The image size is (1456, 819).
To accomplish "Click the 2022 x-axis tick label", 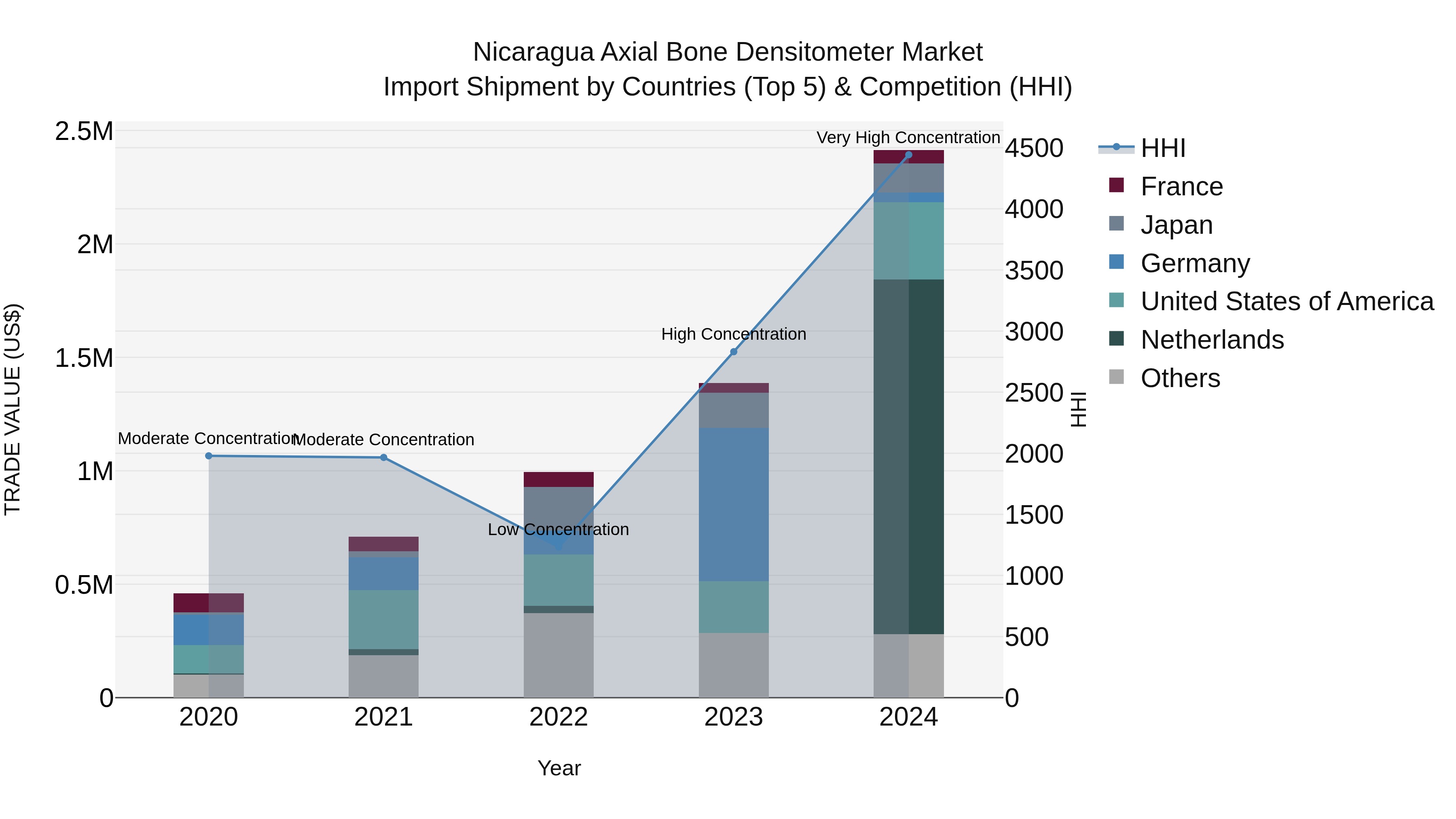I will tap(559, 717).
